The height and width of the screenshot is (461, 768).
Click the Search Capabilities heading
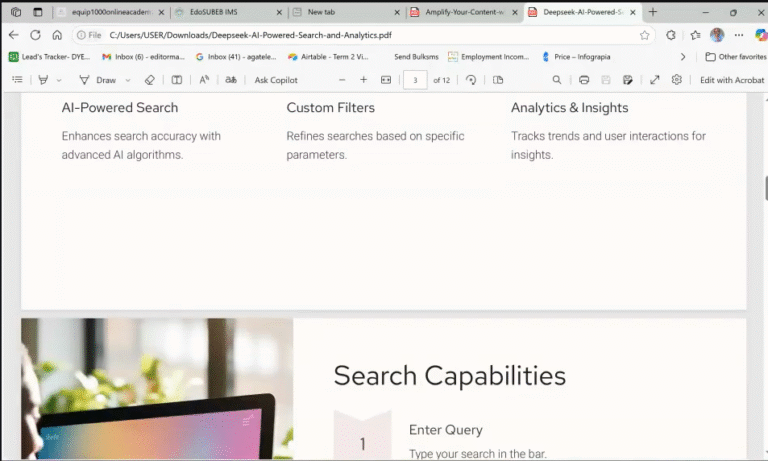[450, 376]
